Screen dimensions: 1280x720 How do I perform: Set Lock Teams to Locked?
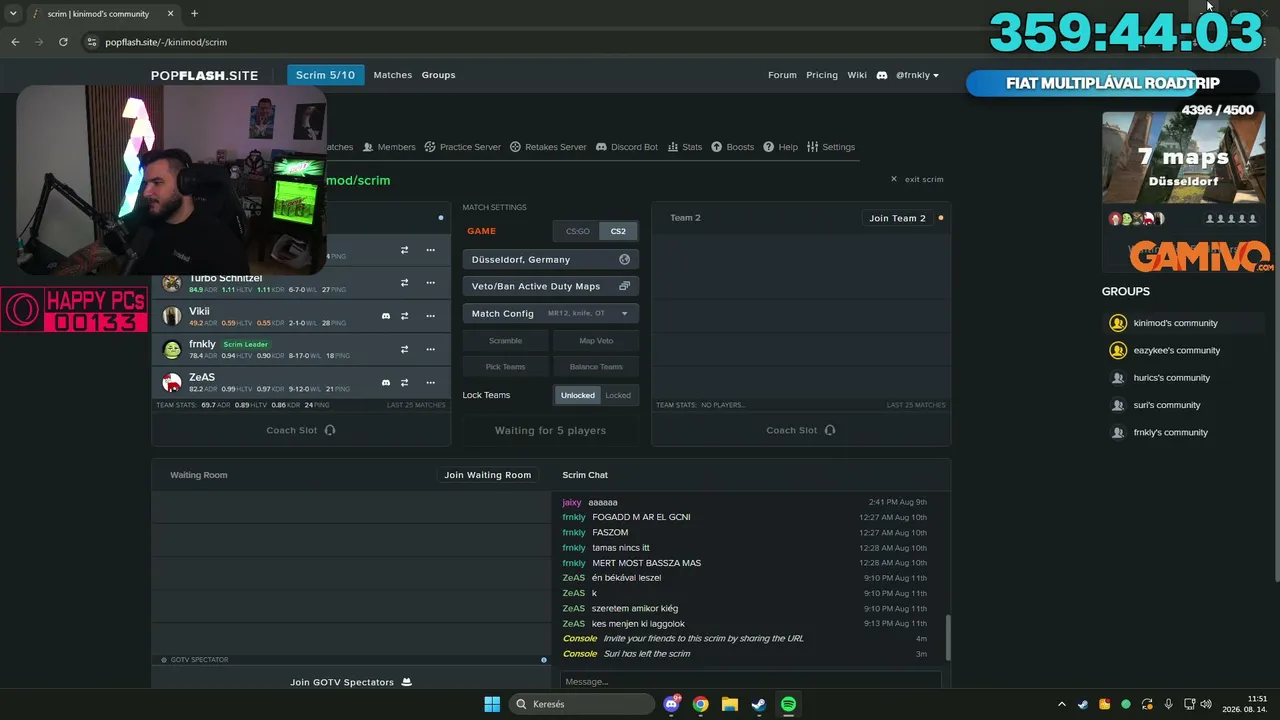coord(618,395)
